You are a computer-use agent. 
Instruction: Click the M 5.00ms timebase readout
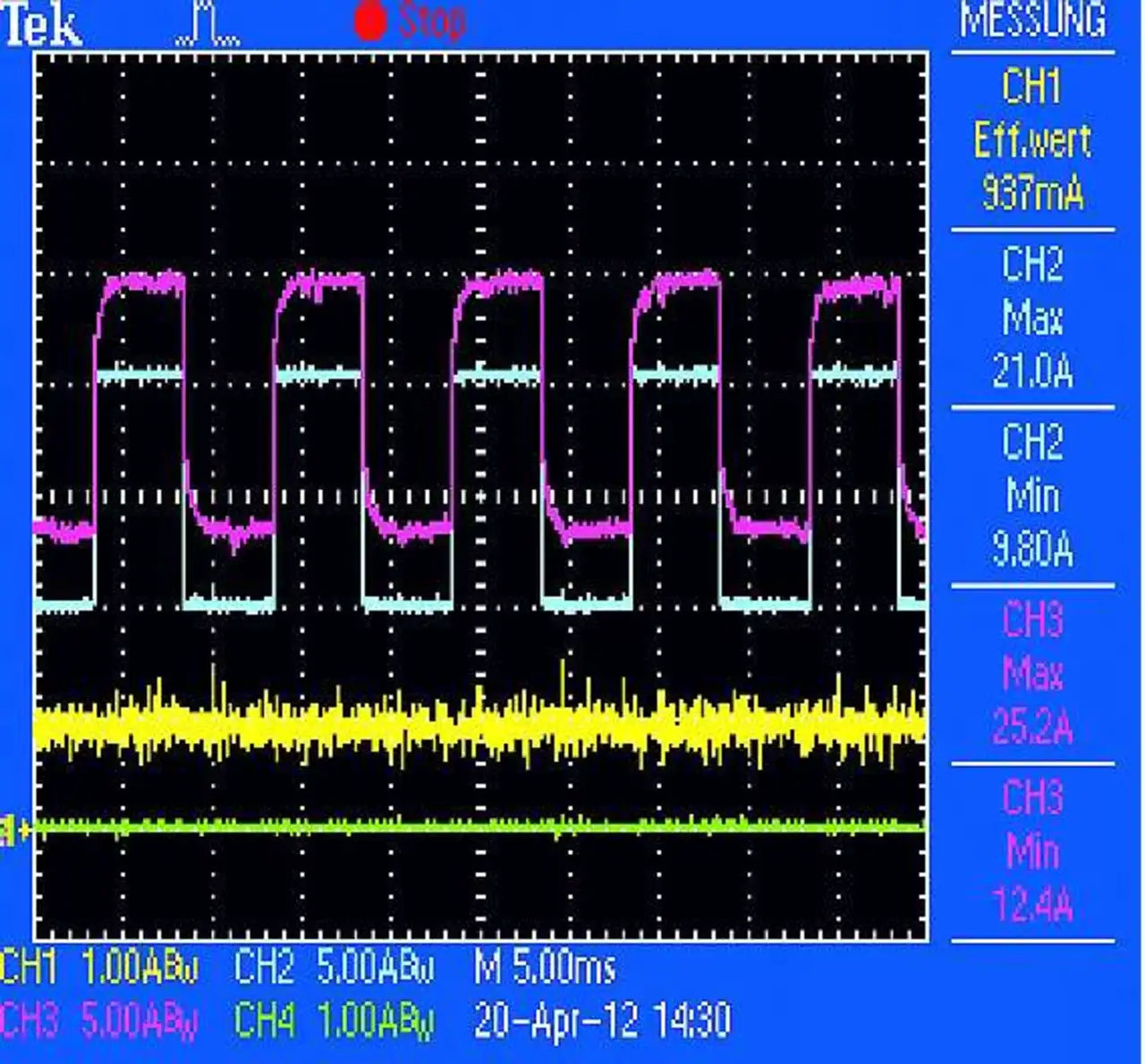coord(545,967)
